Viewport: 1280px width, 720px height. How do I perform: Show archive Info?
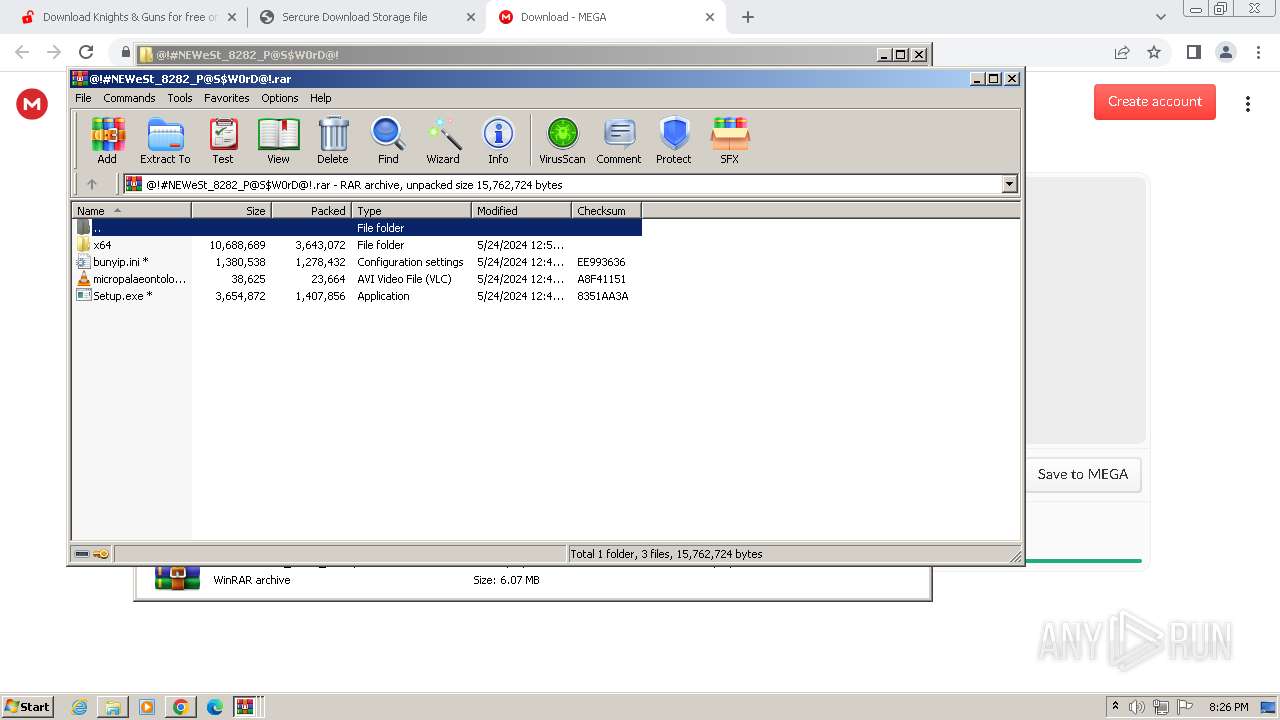click(x=498, y=140)
